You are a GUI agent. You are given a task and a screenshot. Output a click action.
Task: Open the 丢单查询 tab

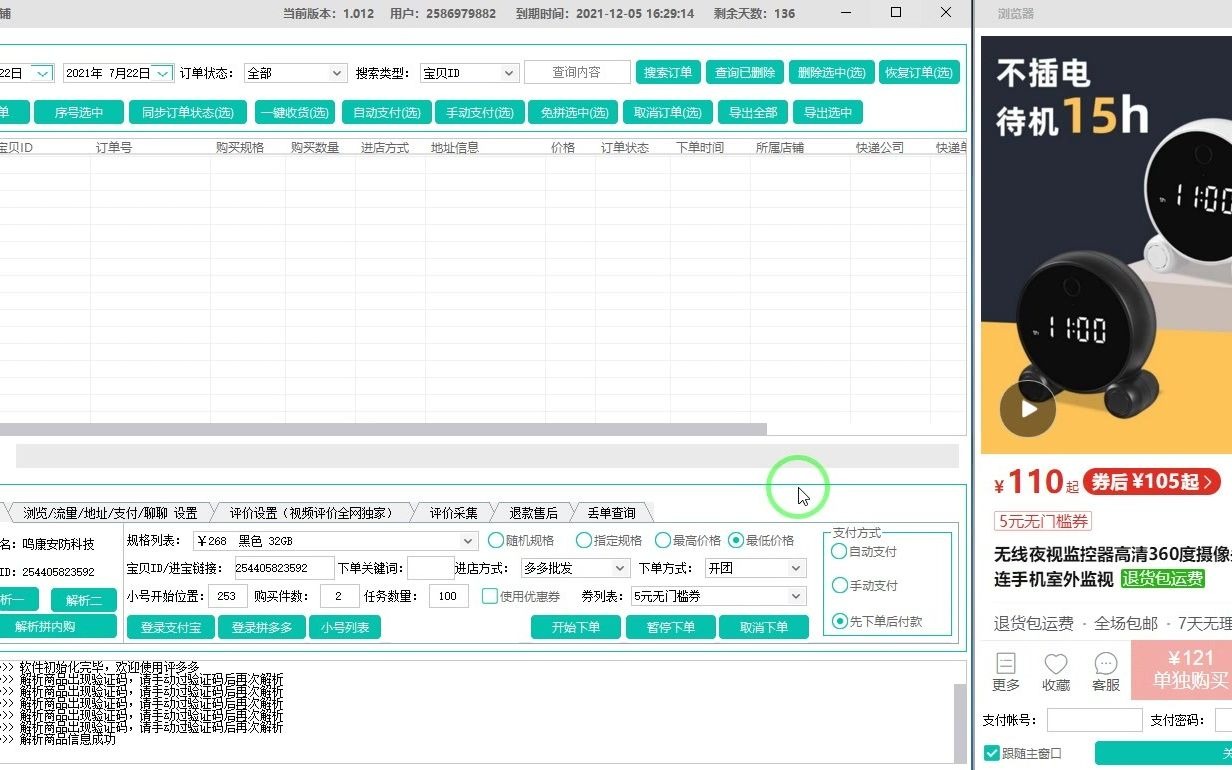tap(609, 511)
